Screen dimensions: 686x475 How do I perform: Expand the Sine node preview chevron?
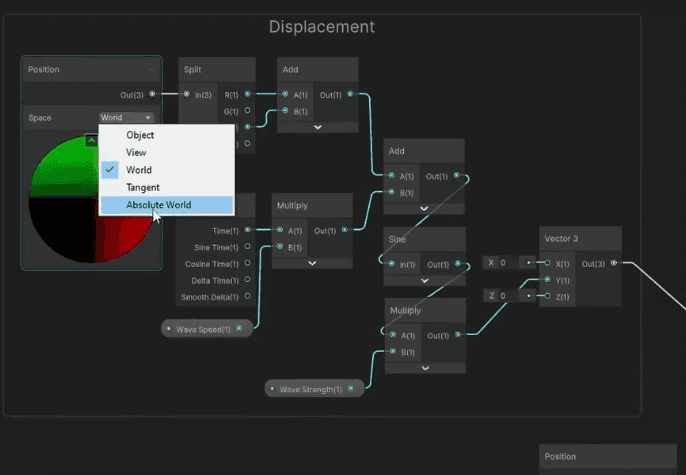424,280
